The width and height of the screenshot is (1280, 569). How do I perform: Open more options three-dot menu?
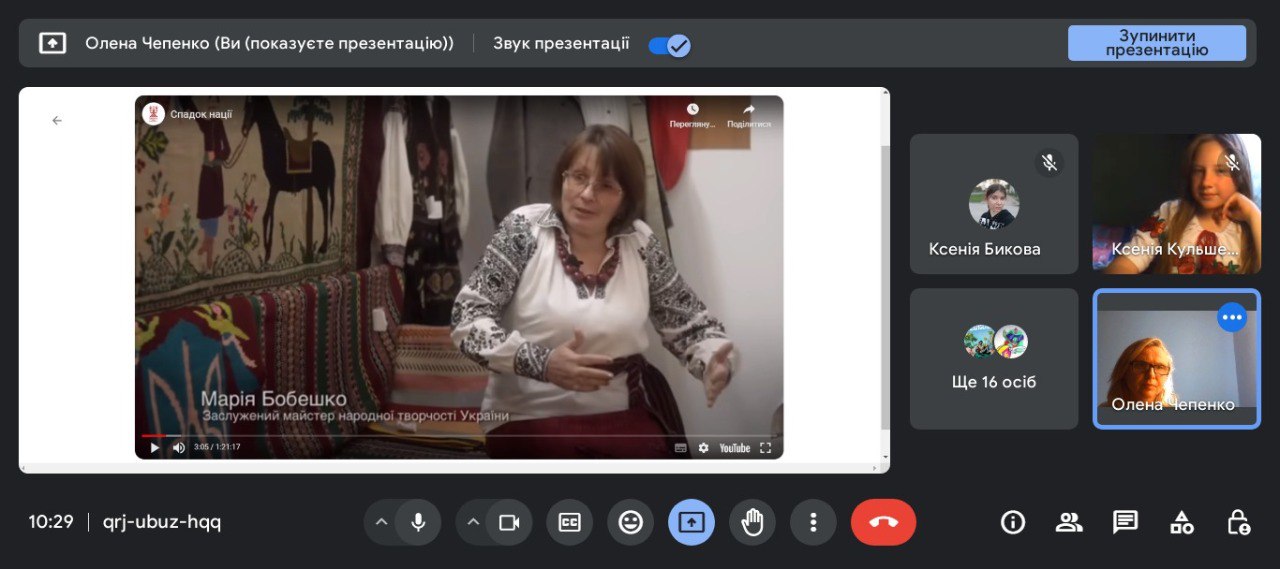(813, 522)
